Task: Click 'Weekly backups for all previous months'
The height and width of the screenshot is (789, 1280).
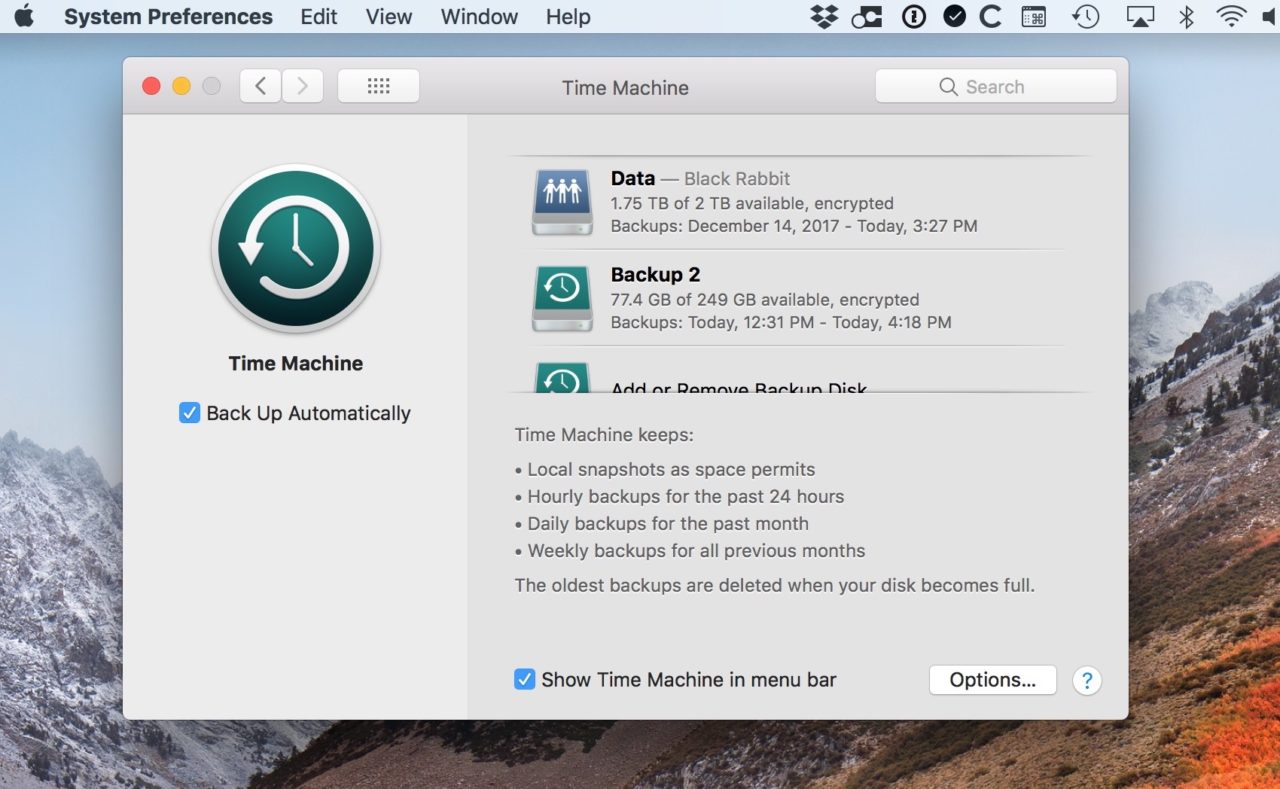Action: 696,550
